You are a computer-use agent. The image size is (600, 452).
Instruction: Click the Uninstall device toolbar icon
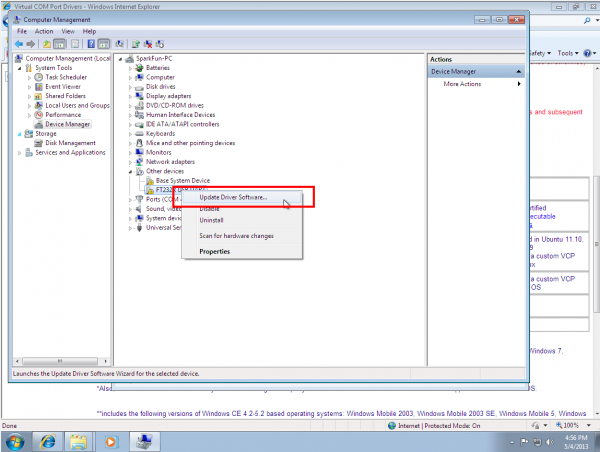[148, 44]
